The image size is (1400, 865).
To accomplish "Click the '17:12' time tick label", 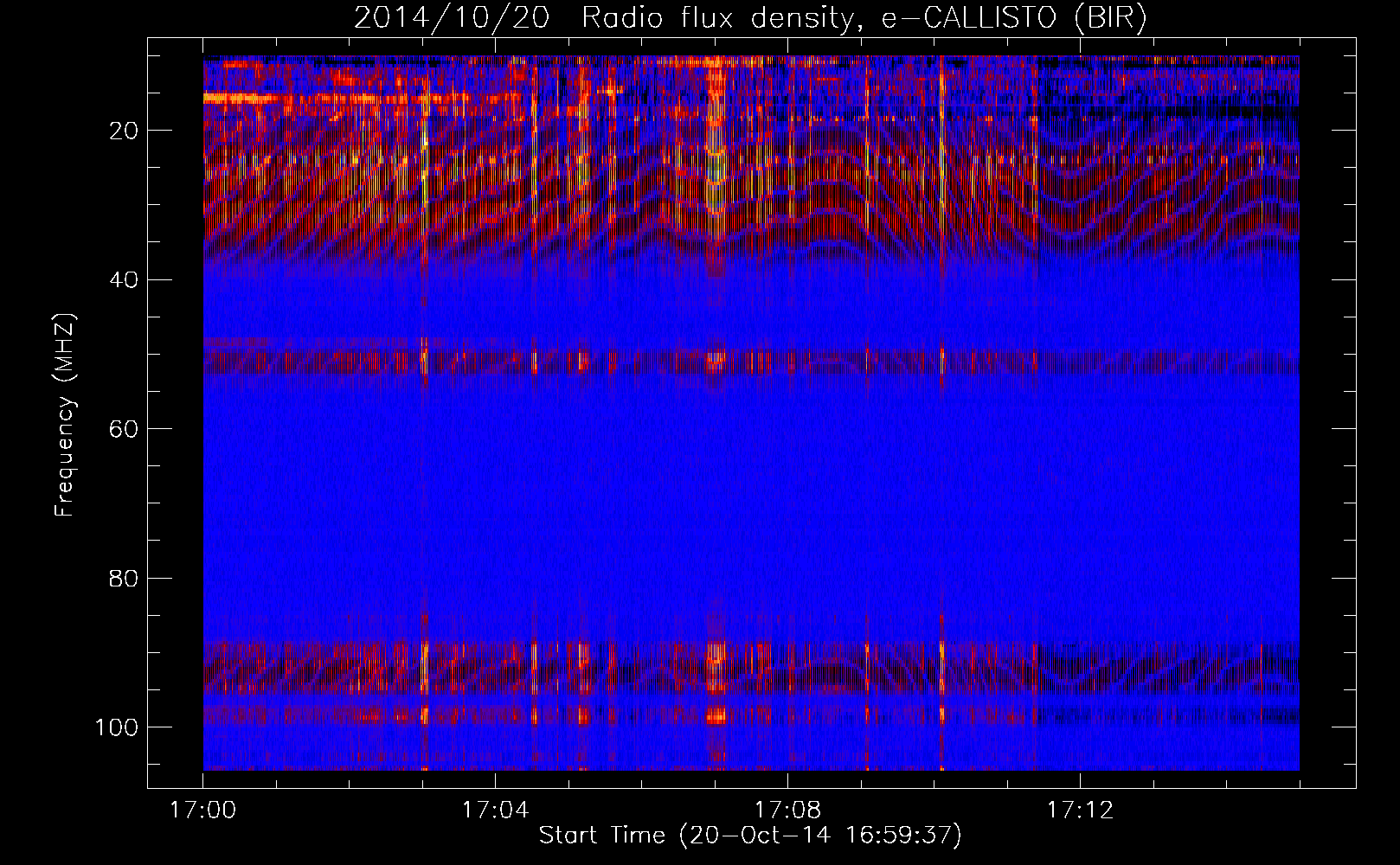I will click(1080, 811).
